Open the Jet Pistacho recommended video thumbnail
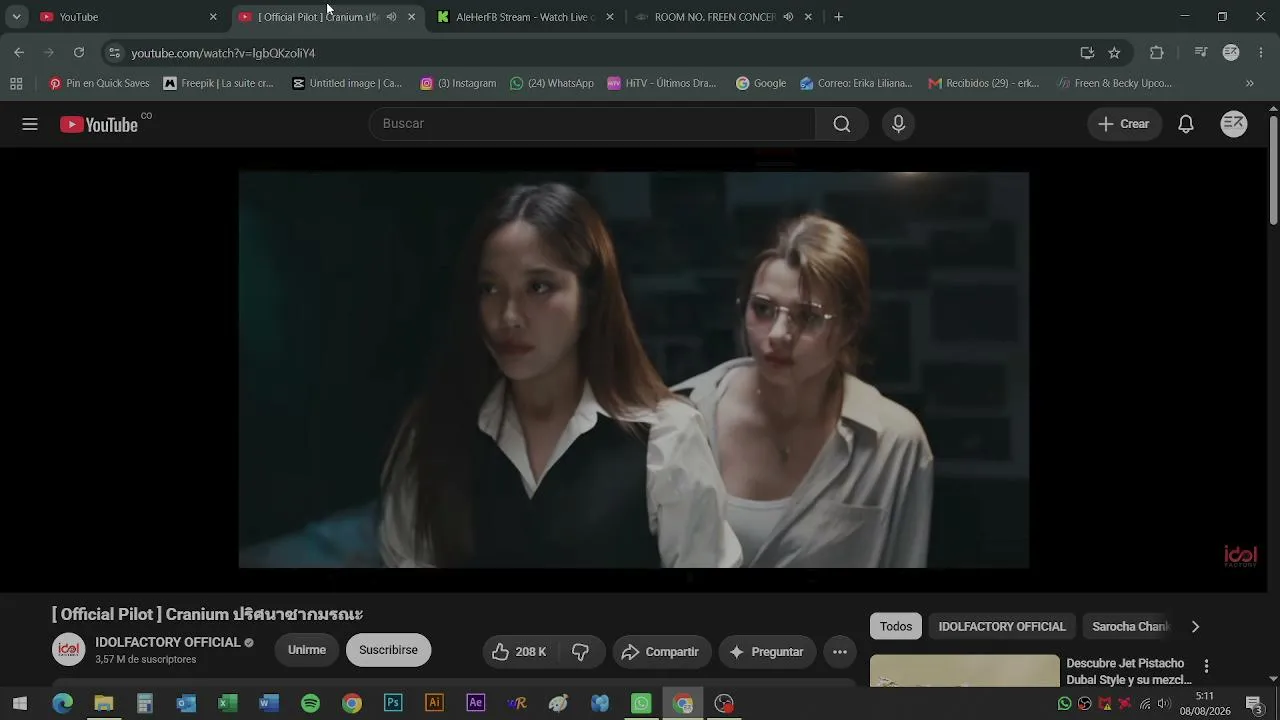Viewport: 1280px width, 720px height. (964, 671)
